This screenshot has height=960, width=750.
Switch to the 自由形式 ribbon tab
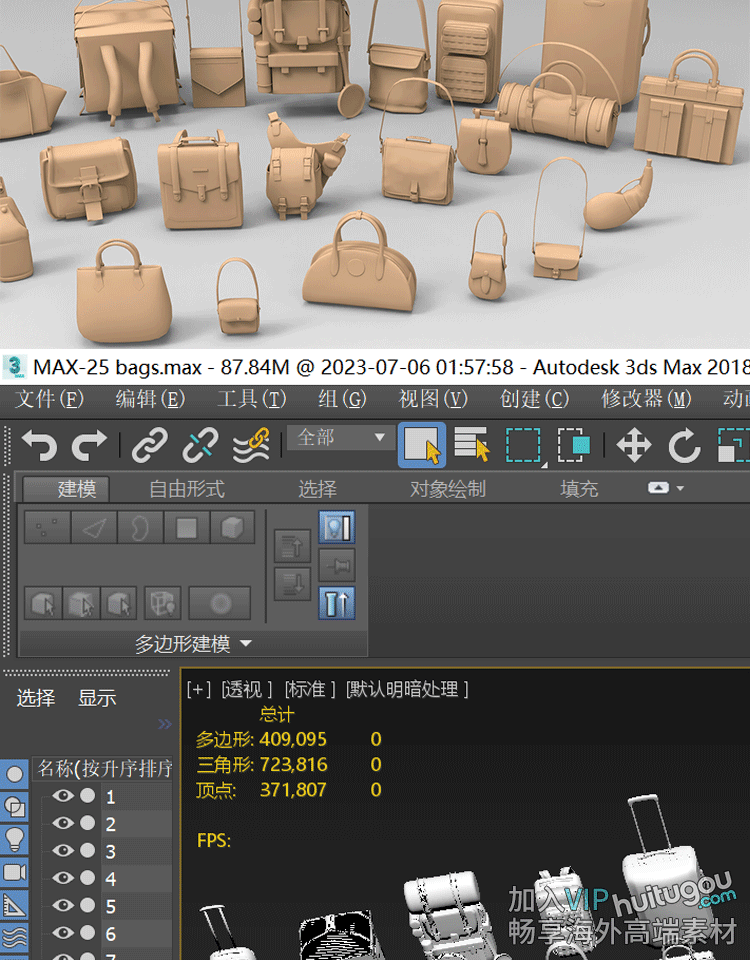point(187,489)
